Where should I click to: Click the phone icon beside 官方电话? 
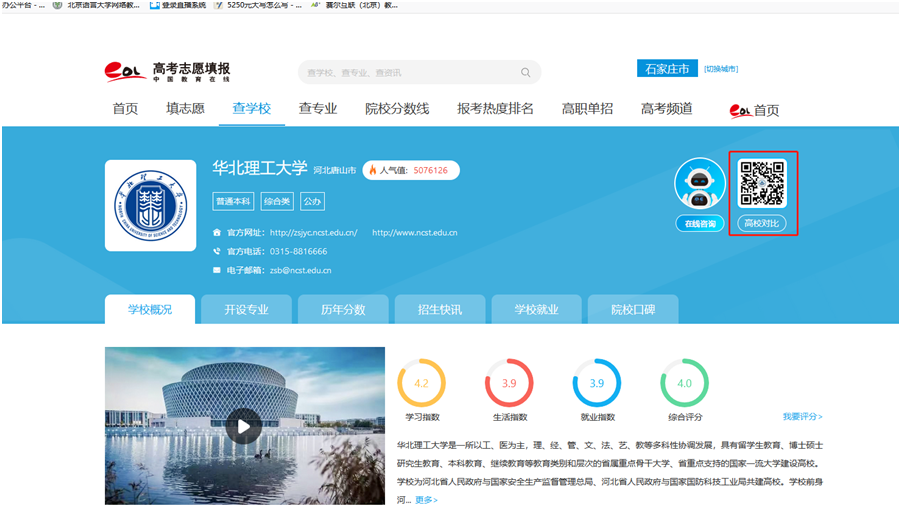217,251
